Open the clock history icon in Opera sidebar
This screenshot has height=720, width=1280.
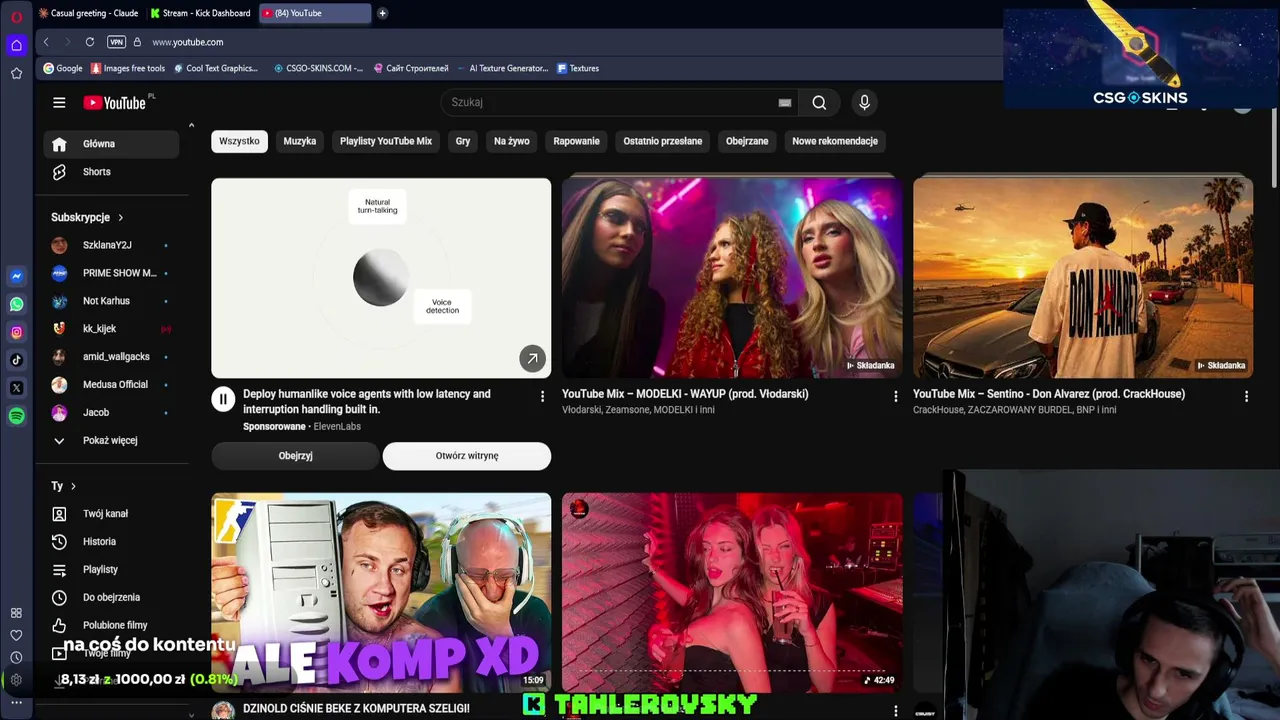[16, 657]
